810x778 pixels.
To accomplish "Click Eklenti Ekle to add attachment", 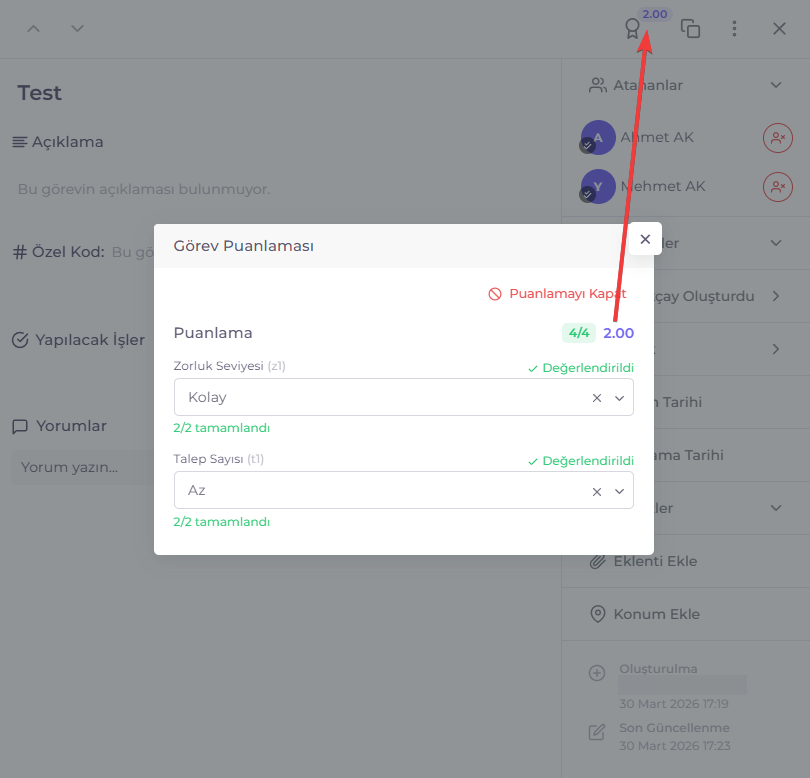I will click(654, 561).
